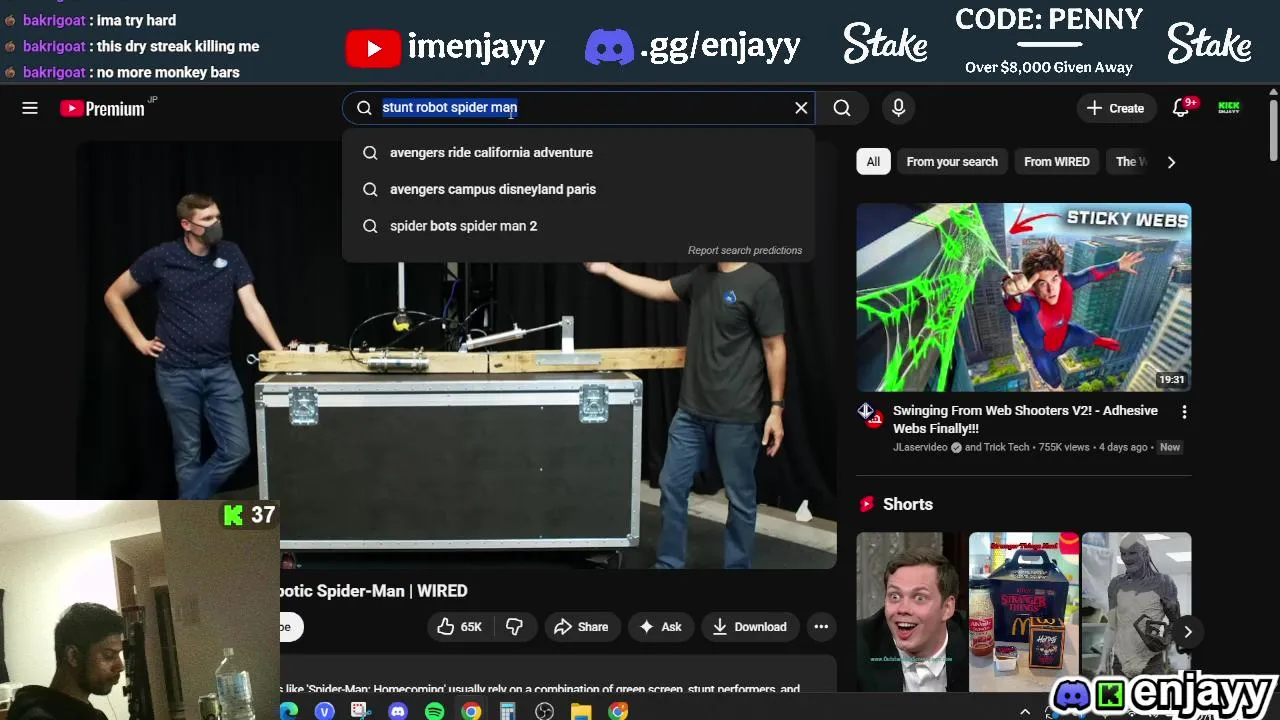Show hidden system tray icons chevron
The image size is (1280, 720).
click(1024, 712)
